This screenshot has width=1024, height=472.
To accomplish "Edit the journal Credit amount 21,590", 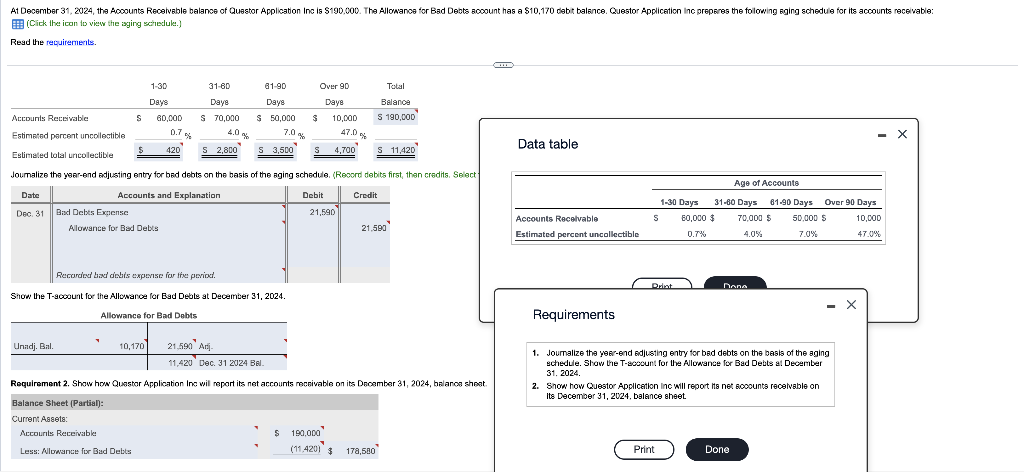I will (364, 228).
